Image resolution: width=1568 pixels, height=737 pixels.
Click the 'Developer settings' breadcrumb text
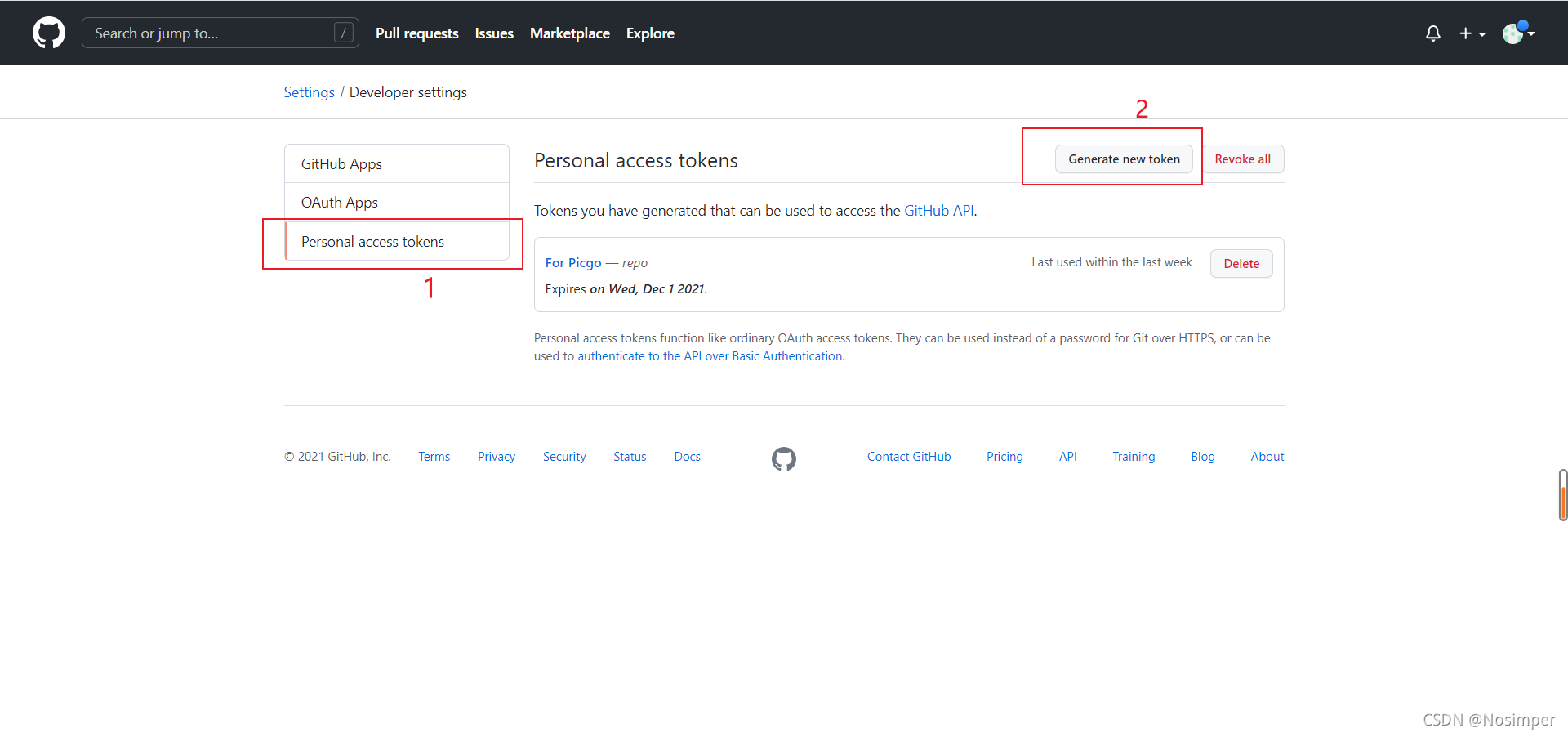(x=408, y=92)
